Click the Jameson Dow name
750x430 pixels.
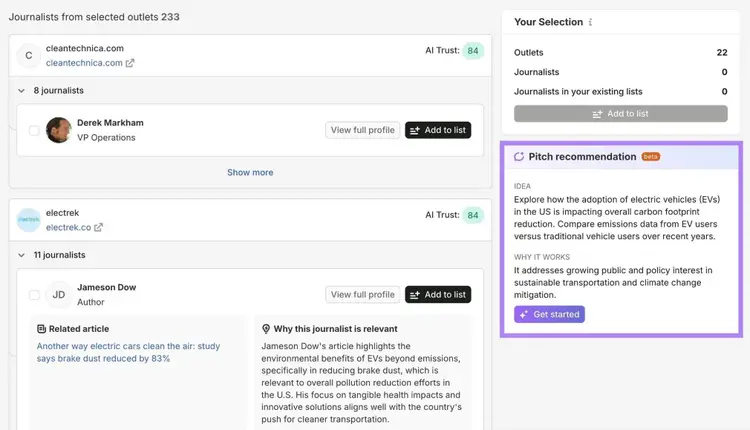107,287
